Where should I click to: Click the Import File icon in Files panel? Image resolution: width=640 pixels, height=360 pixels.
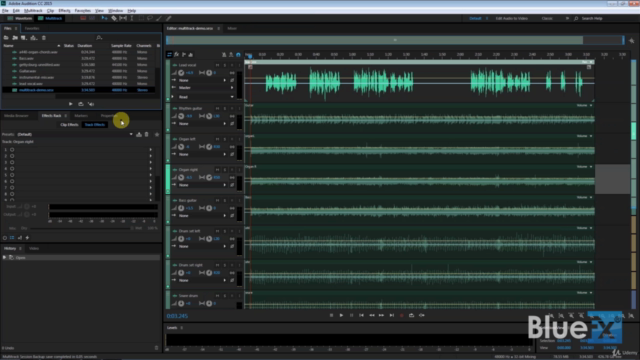click(x=15, y=38)
